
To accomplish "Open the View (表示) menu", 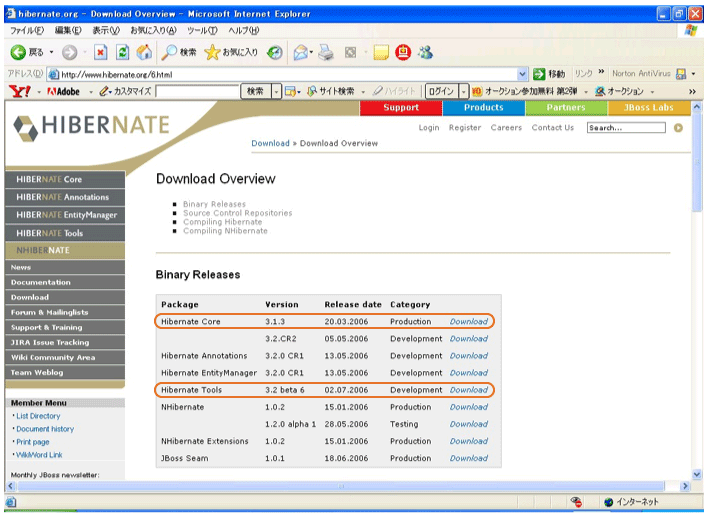I will click(x=106, y=30).
